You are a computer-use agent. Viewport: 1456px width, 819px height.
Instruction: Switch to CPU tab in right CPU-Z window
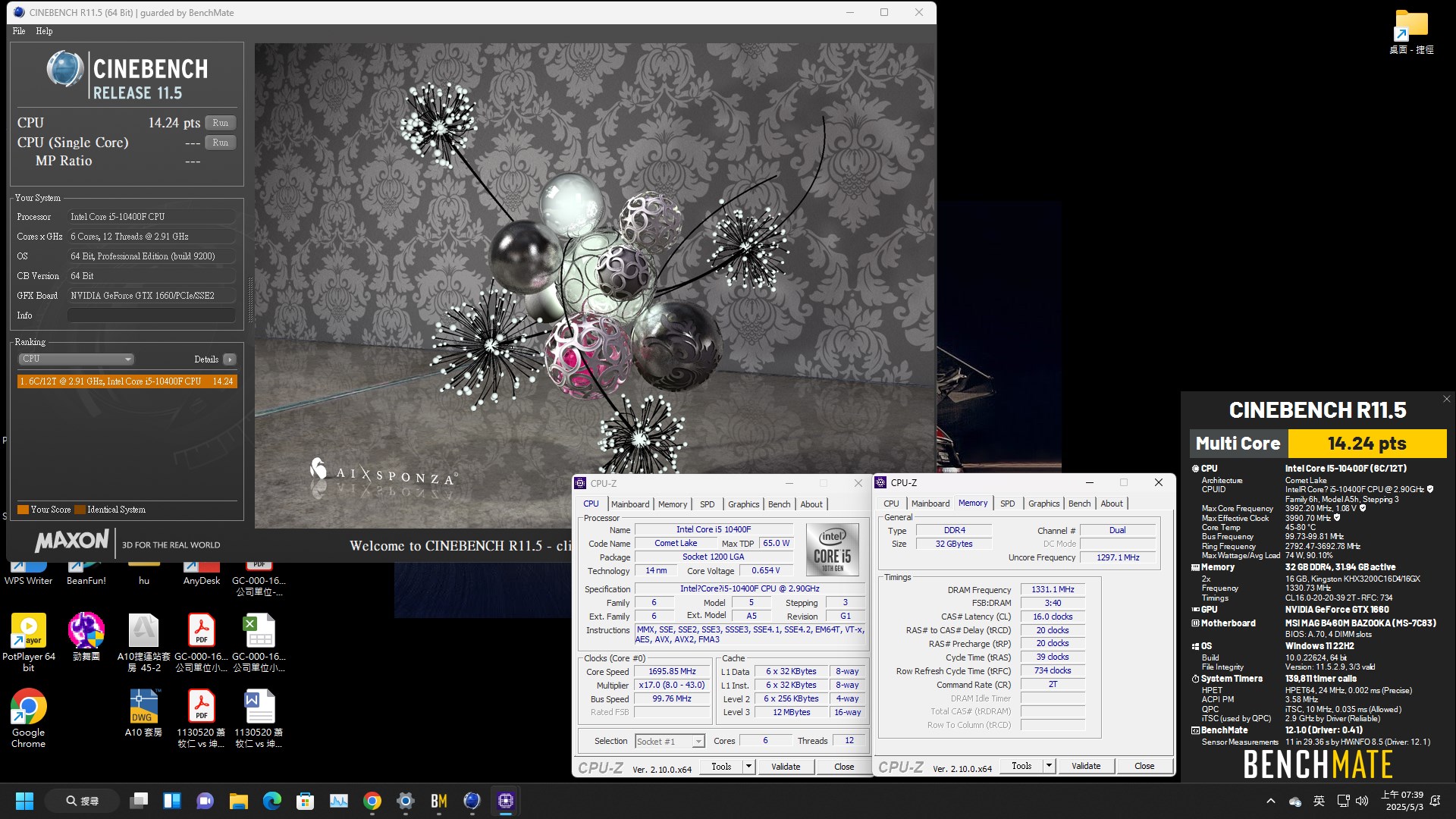click(x=891, y=504)
